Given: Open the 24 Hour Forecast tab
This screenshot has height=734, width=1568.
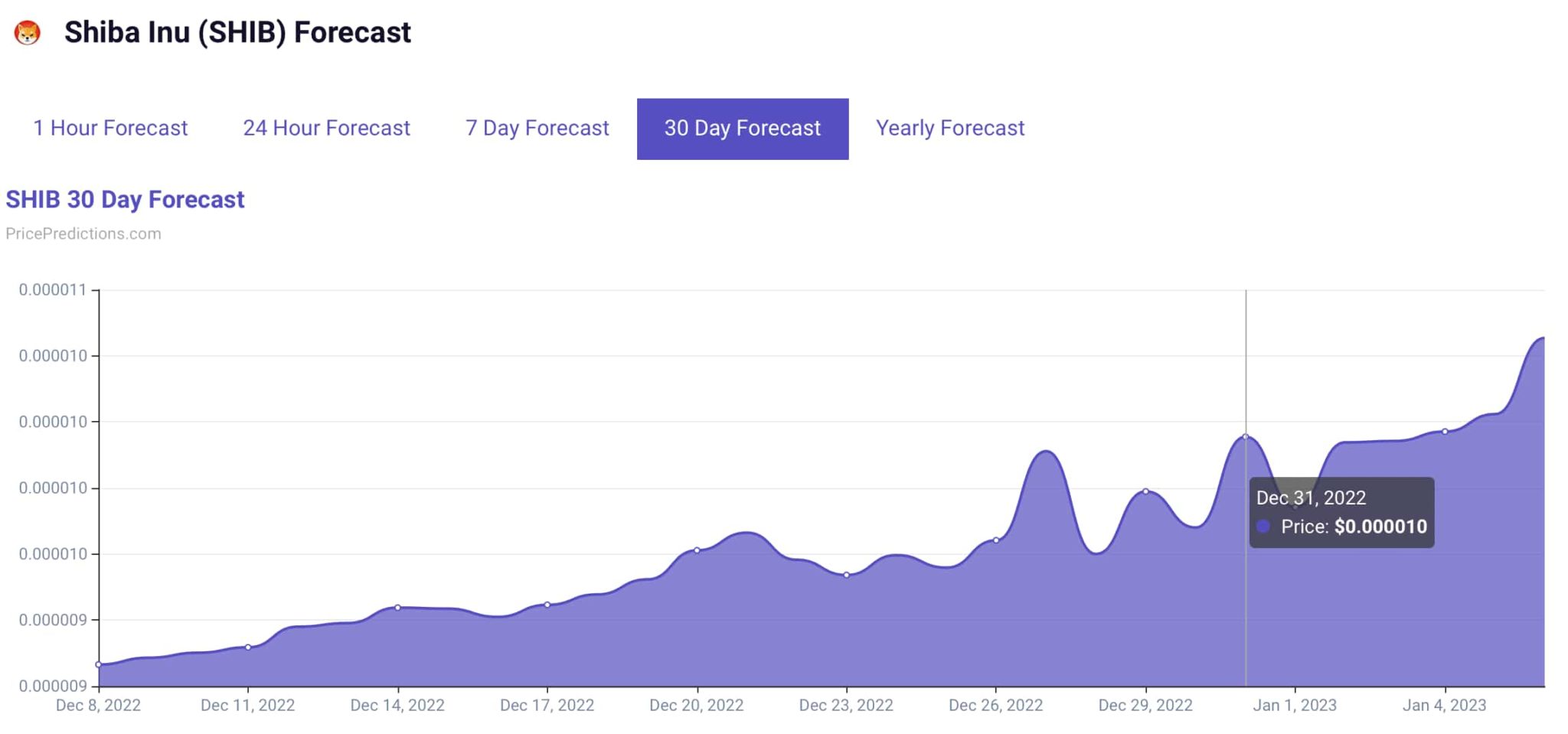Looking at the screenshot, I should click(326, 128).
